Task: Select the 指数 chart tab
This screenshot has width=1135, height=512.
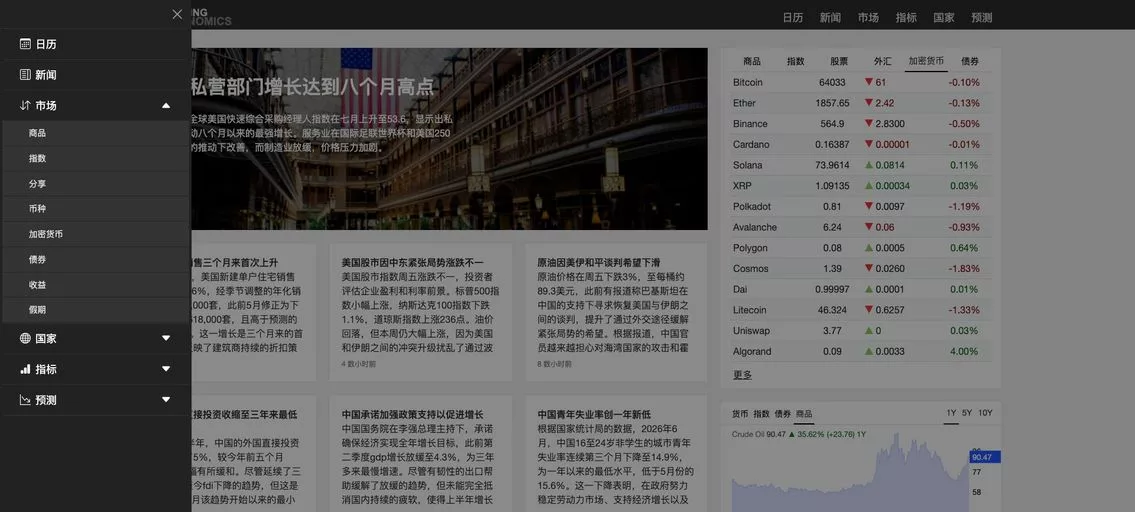Action: tap(761, 414)
